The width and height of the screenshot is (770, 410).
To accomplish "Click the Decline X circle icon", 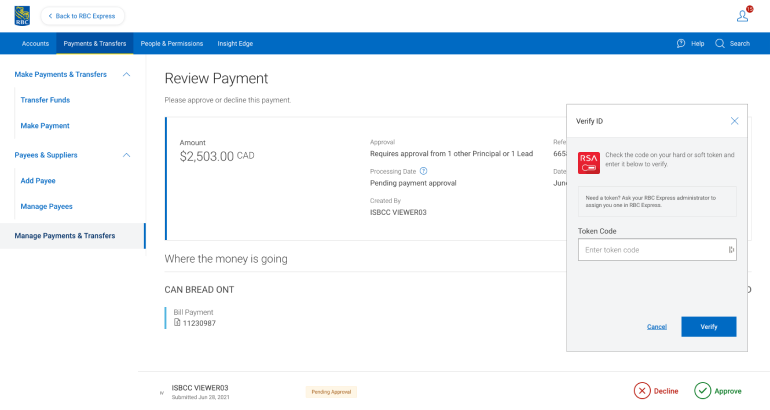I will [x=642, y=391].
